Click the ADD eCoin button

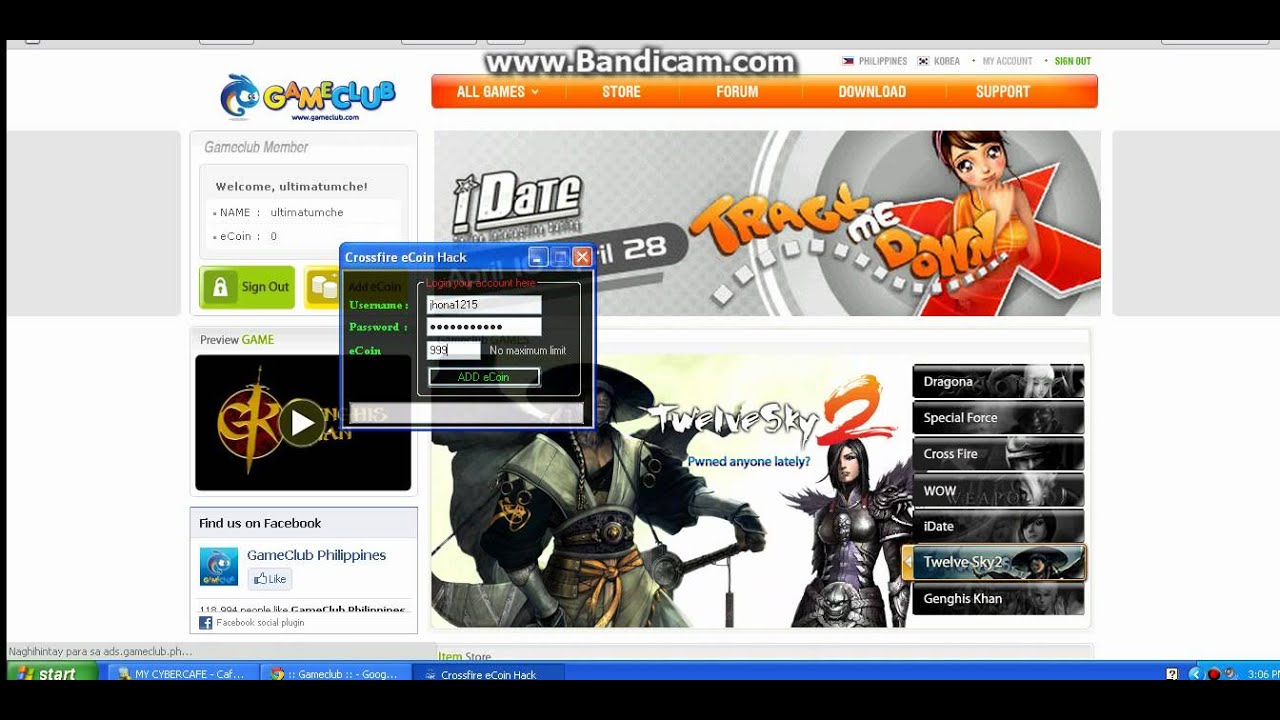(x=484, y=377)
